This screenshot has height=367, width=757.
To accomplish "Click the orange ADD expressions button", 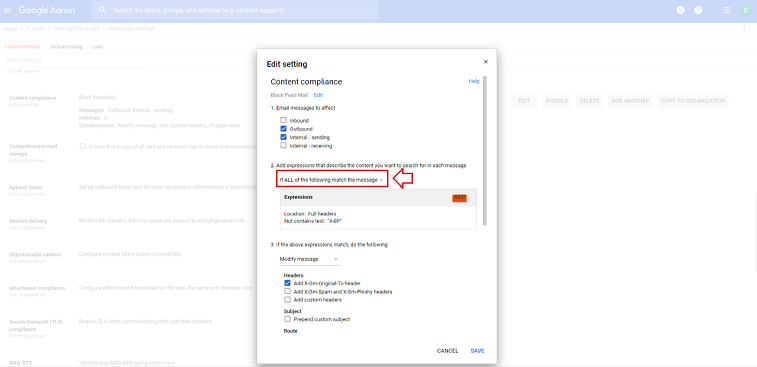I will 460,198.
